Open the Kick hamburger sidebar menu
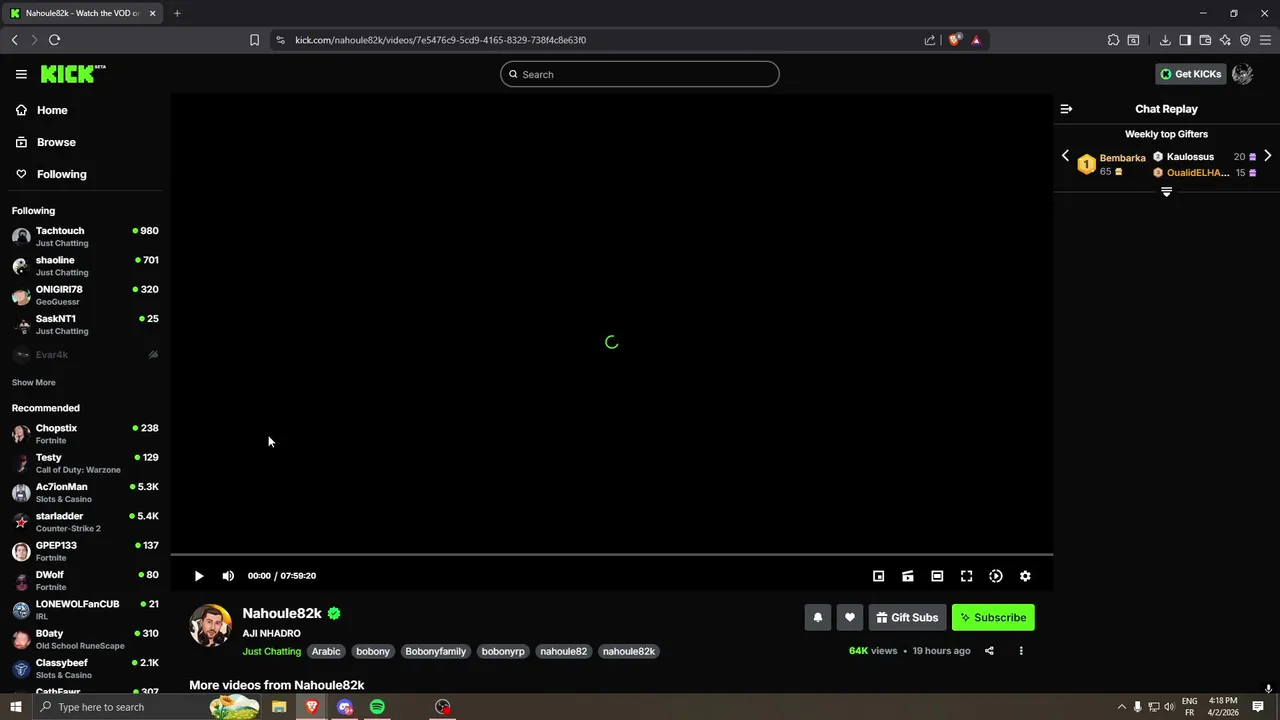 21,74
